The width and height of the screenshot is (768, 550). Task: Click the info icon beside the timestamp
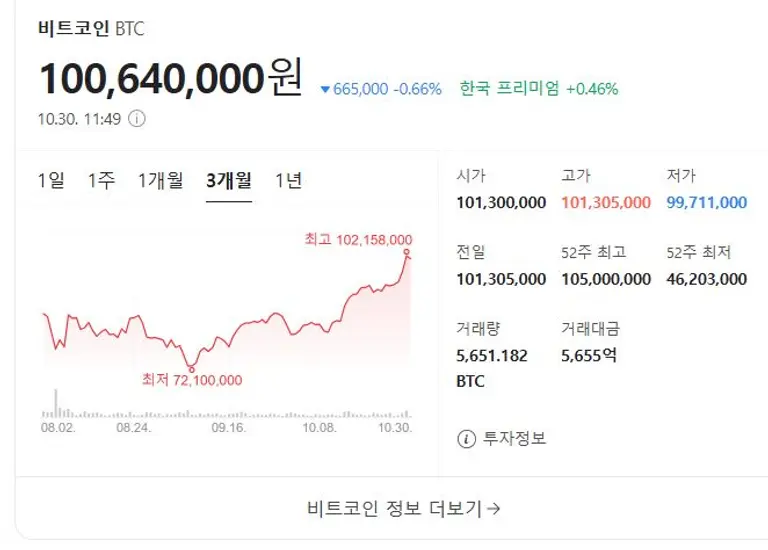coord(137,119)
